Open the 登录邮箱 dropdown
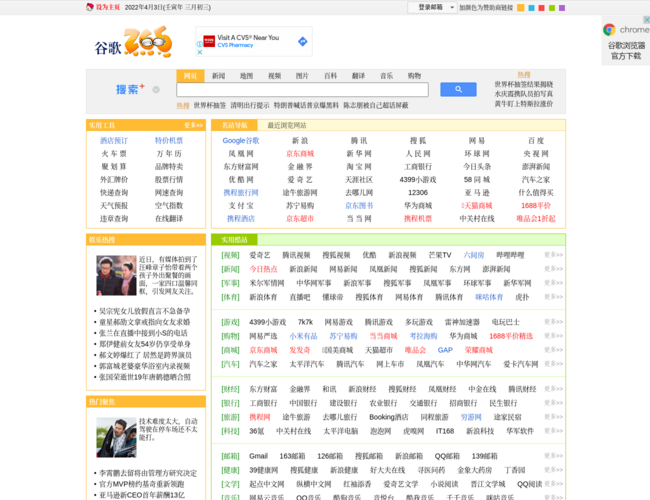 pos(432,7)
